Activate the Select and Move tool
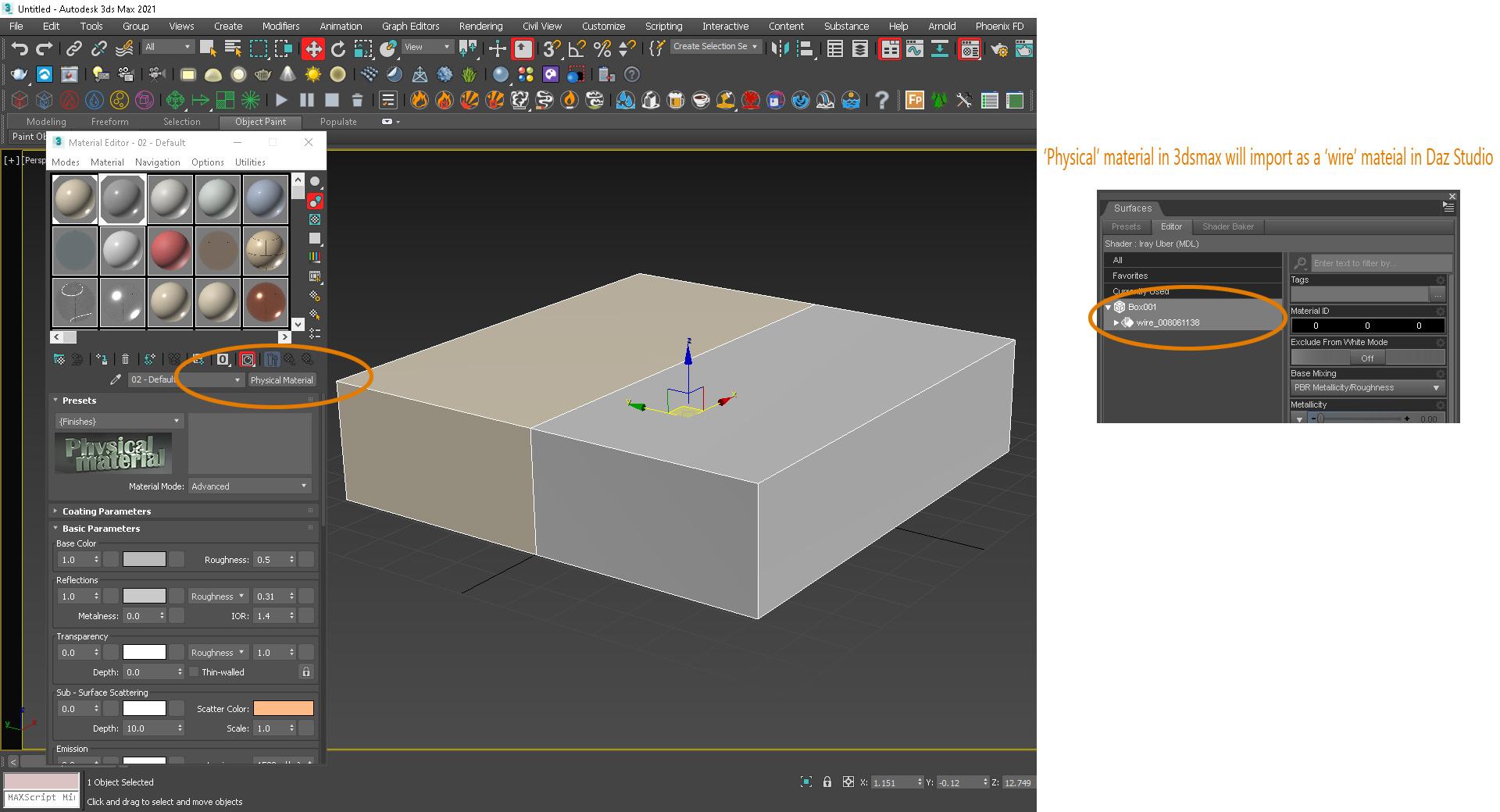 pyautogui.click(x=313, y=49)
